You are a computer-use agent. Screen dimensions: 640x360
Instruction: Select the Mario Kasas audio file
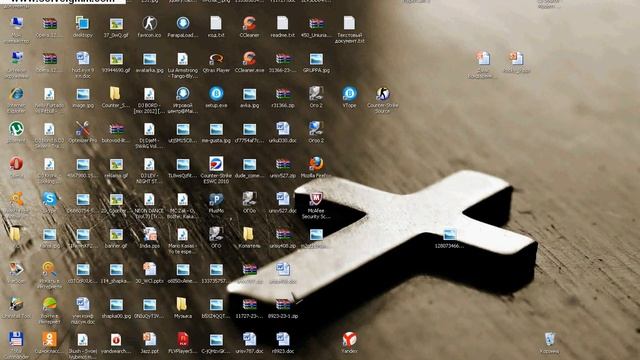point(182,234)
